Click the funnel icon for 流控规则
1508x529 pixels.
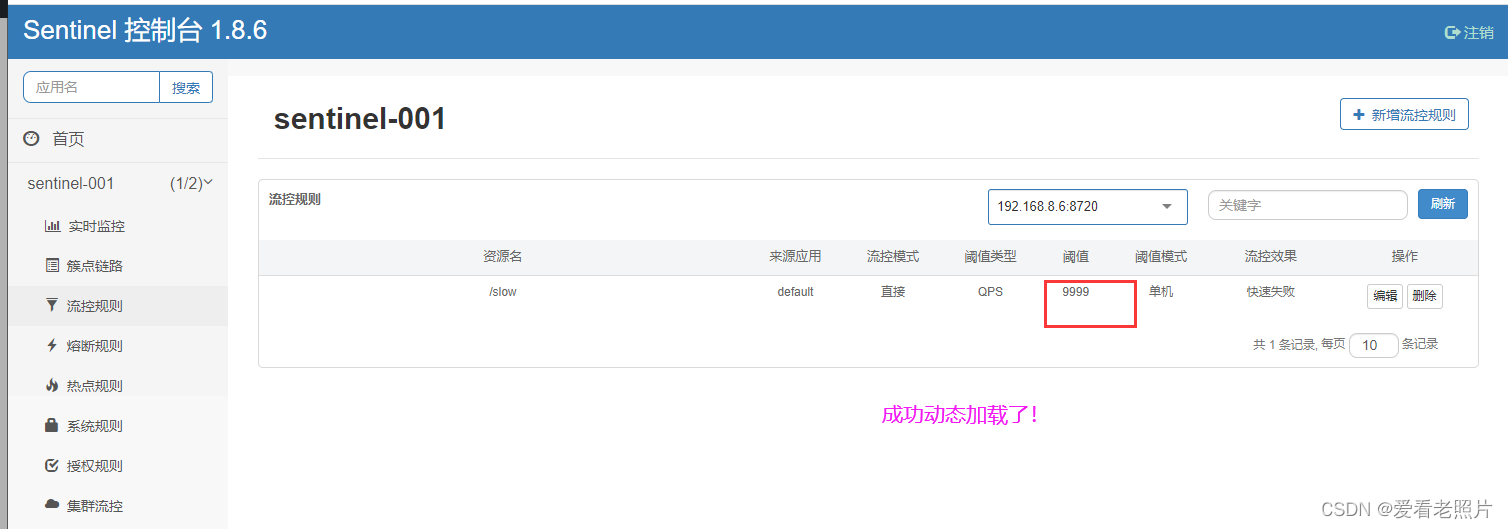(52, 305)
